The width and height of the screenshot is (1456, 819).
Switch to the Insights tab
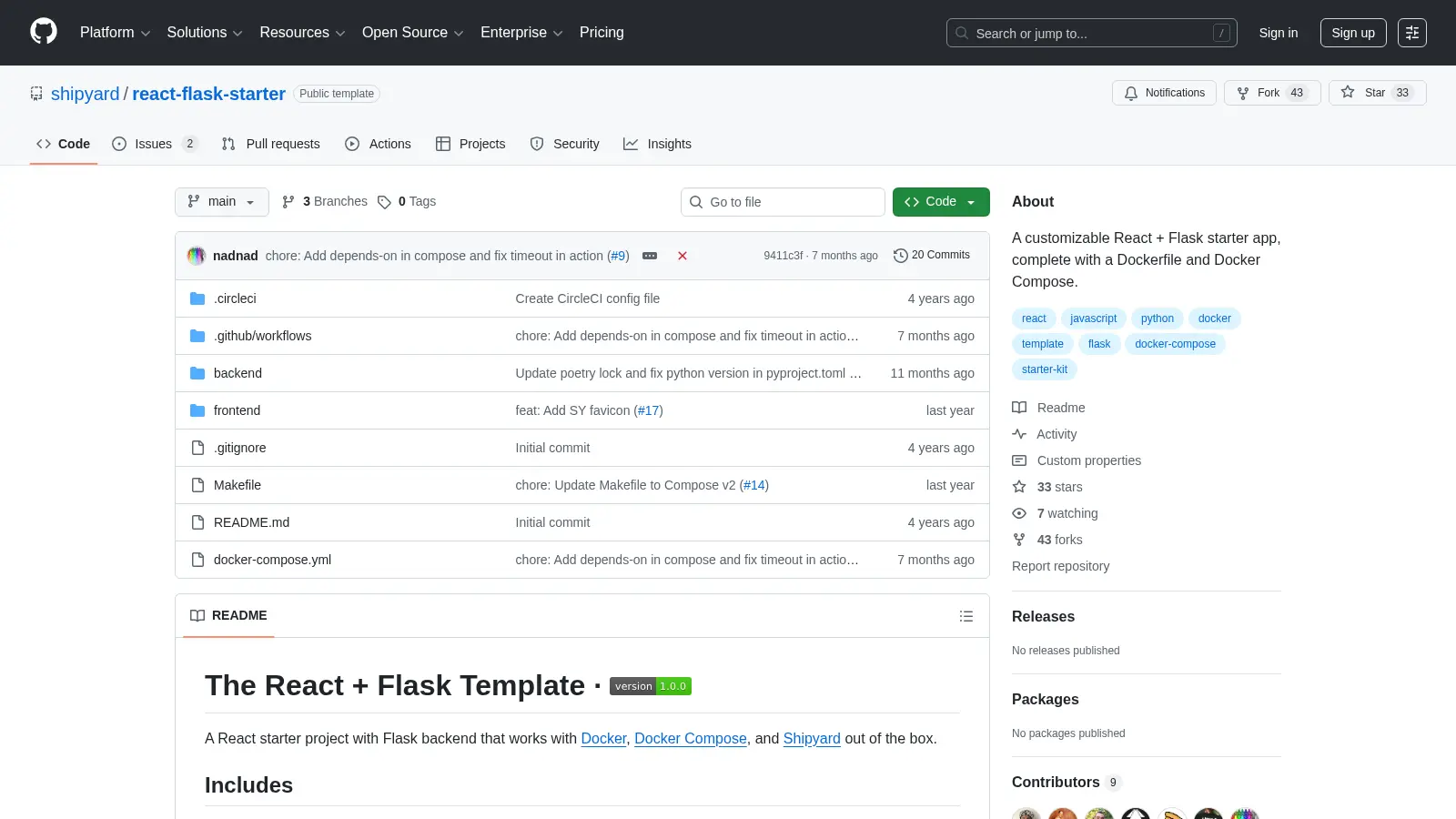[657, 144]
